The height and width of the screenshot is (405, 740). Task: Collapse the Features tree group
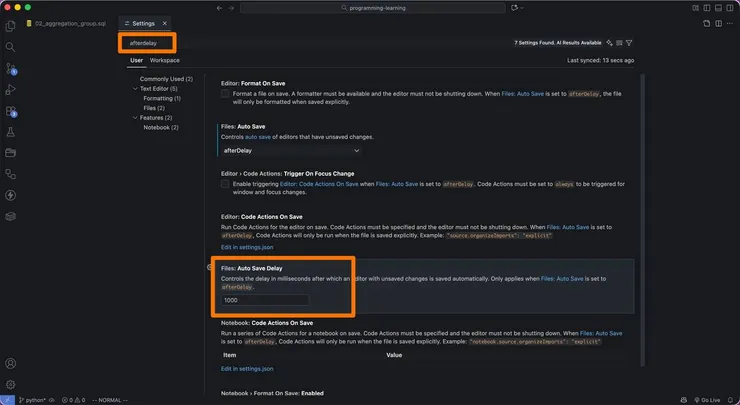pos(135,118)
